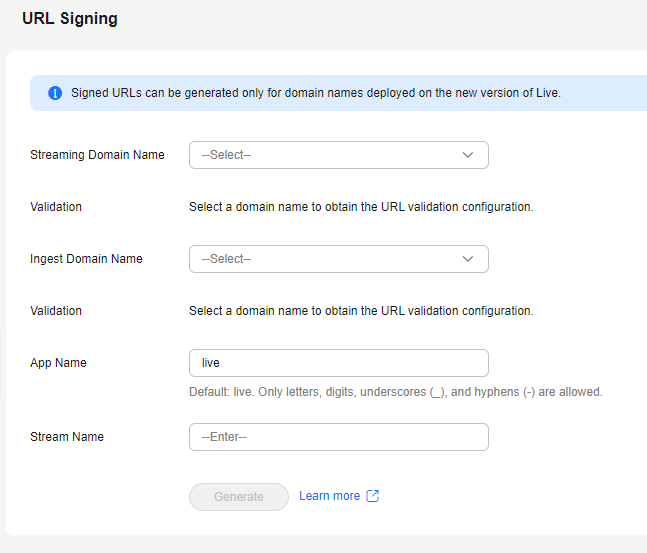Expand the Ingest Domain Name chevron

click(468, 259)
